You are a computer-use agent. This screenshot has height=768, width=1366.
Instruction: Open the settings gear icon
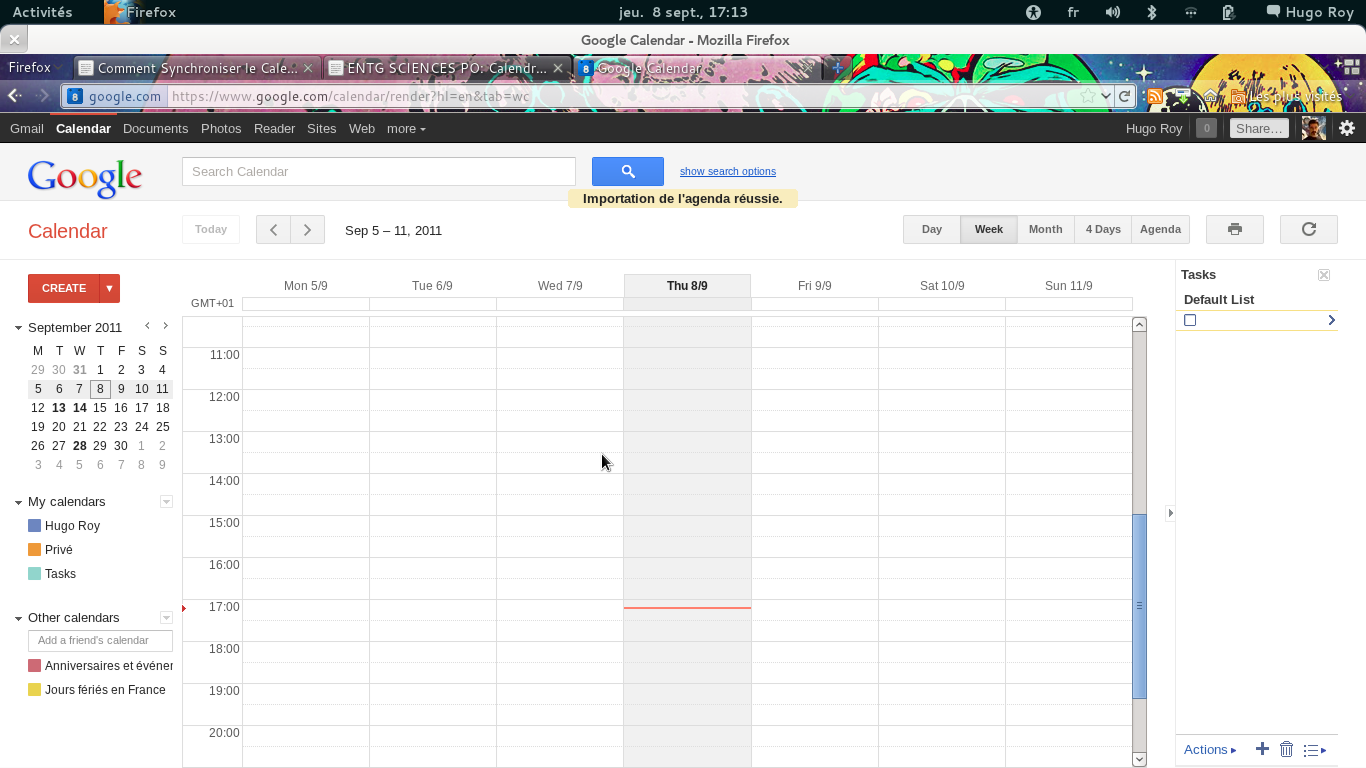[1347, 128]
